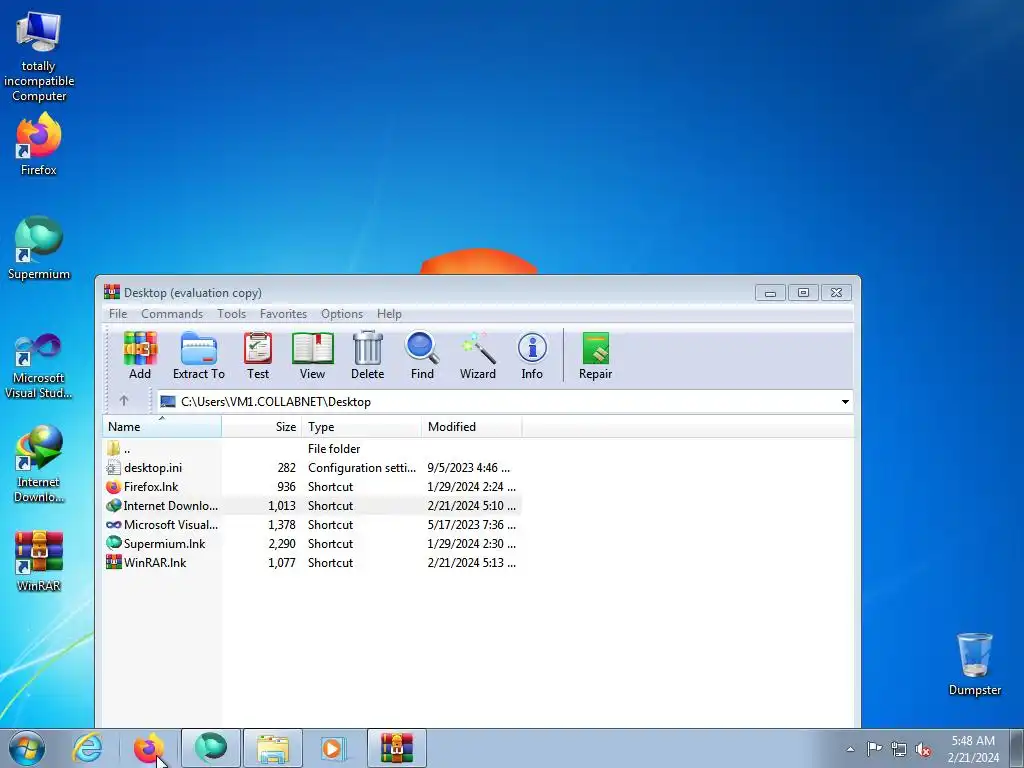Run the Test archive tool

pos(258,355)
